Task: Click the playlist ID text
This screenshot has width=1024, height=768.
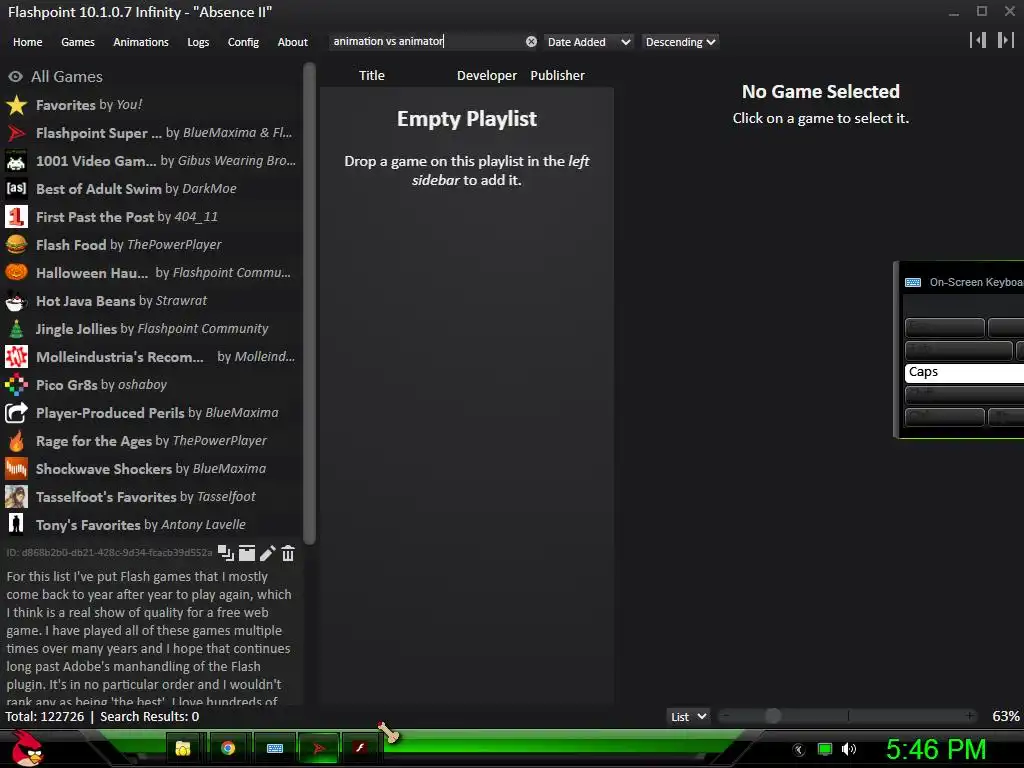Action: 109,552
